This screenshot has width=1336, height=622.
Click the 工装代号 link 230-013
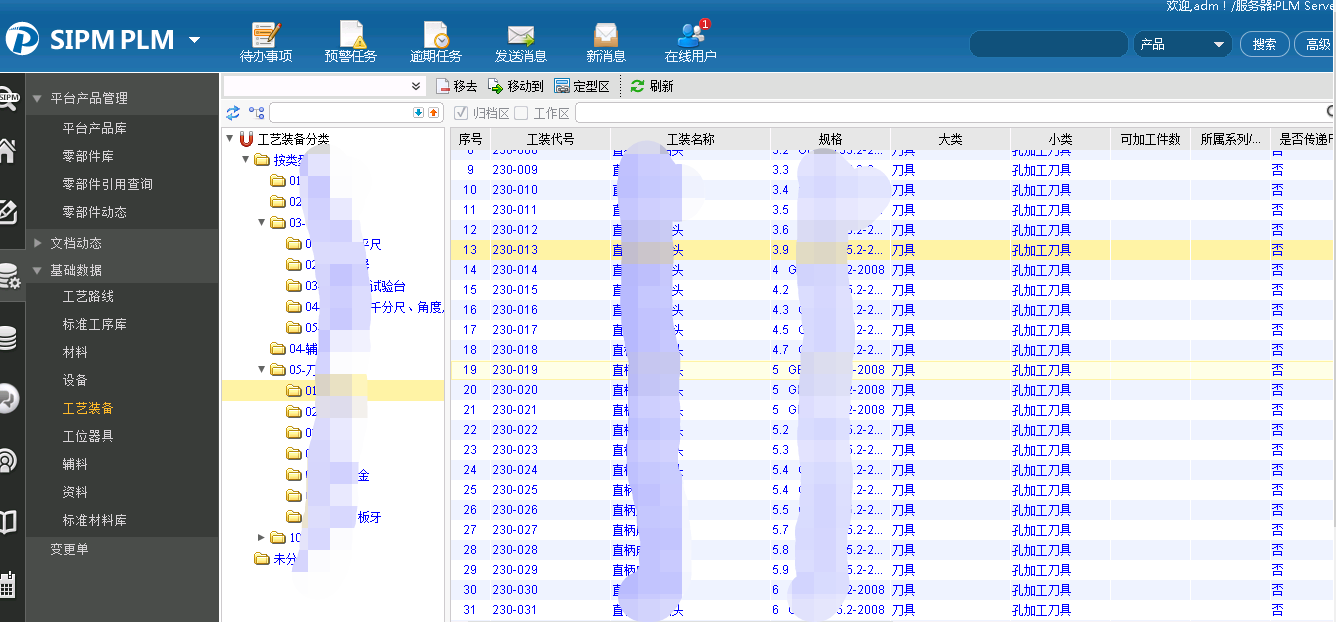point(515,250)
